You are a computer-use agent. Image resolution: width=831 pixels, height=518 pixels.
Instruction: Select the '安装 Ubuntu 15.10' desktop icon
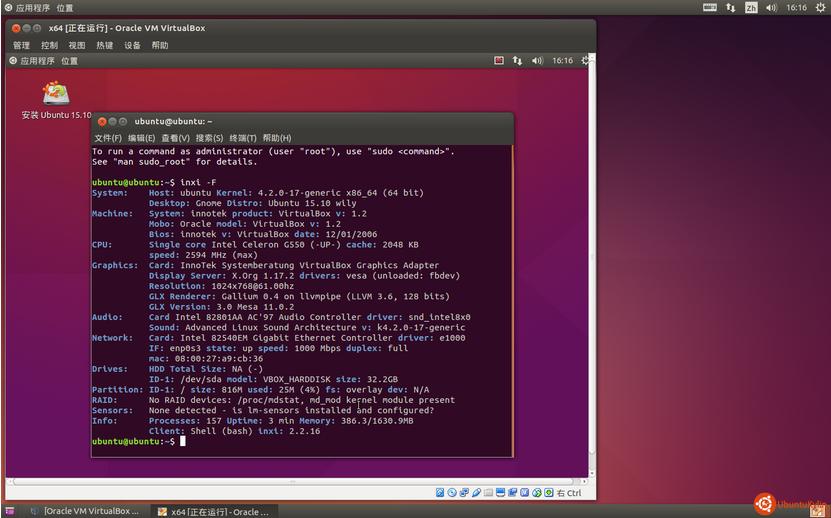click(56, 100)
